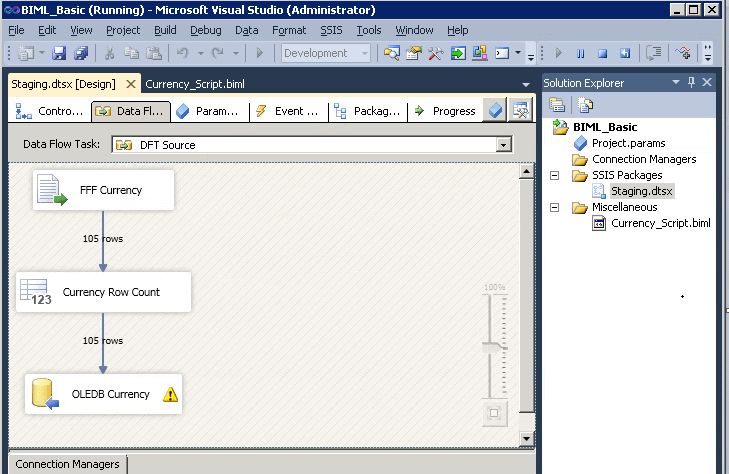Select Currency_Script.biml in Solution Explorer
This screenshot has width=729, height=474.
click(x=661, y=223)
